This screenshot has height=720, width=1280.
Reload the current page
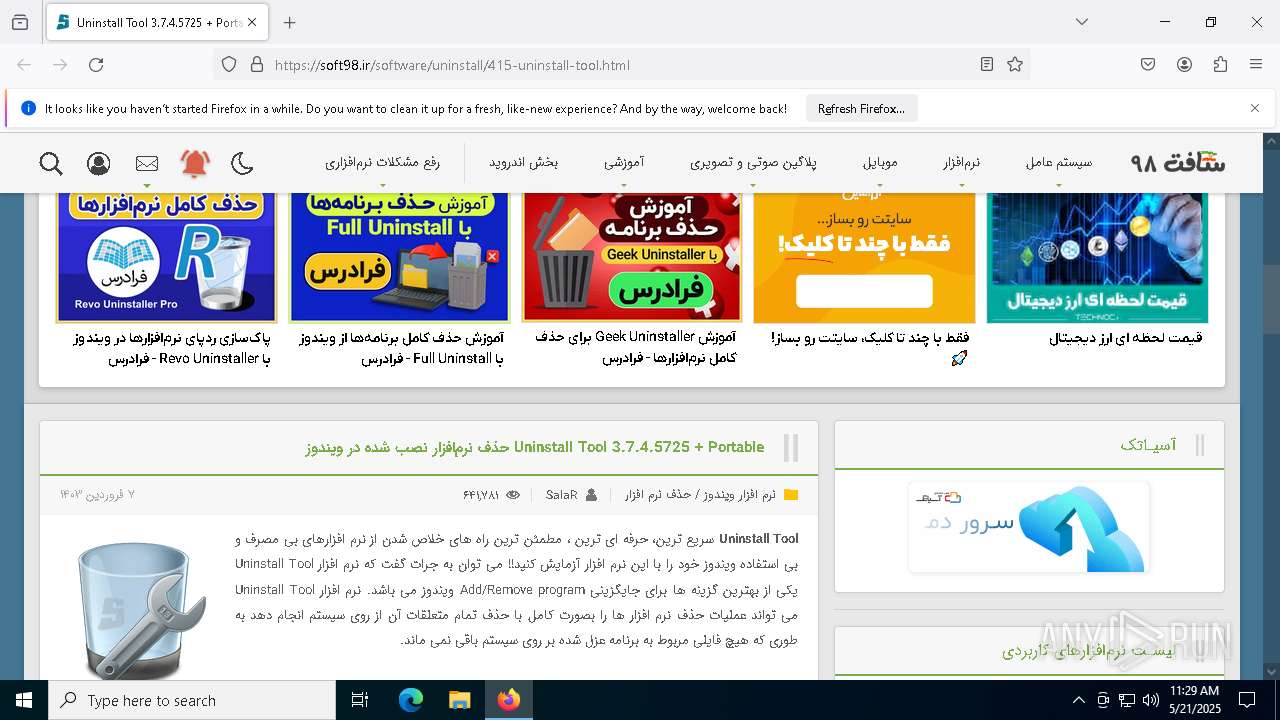(x=96, y=64)
